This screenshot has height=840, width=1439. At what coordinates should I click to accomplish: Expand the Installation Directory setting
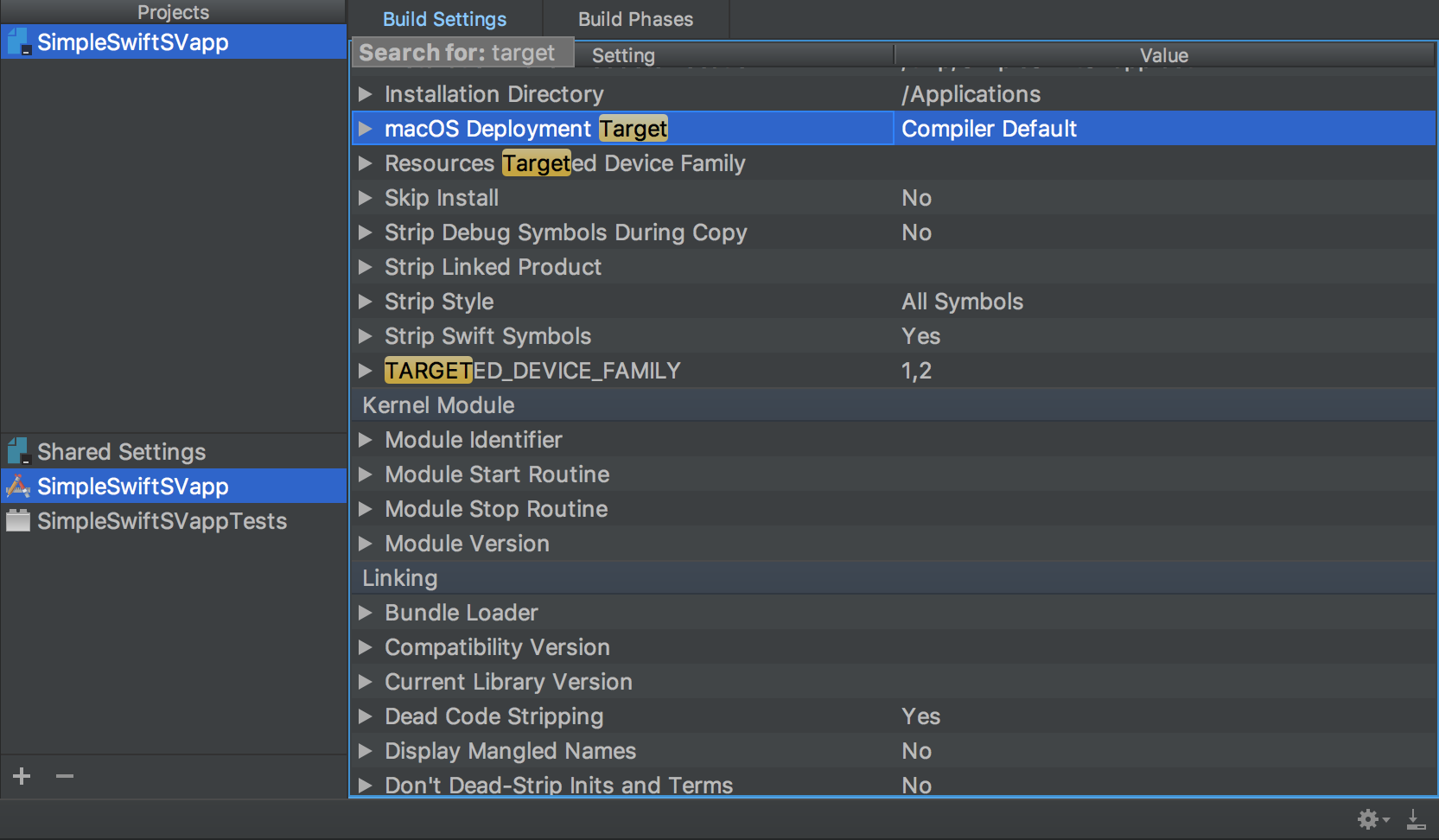pos(366,94)
